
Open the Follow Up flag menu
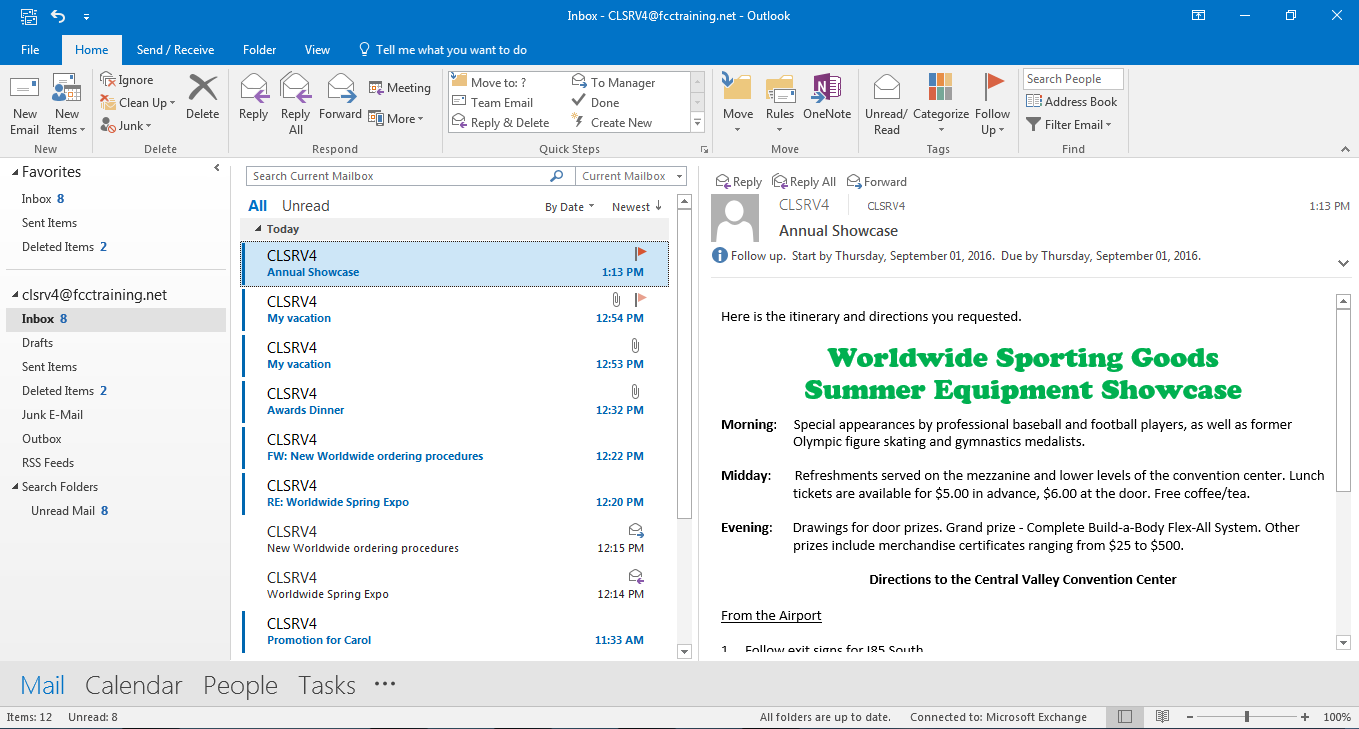coord(993,105)
